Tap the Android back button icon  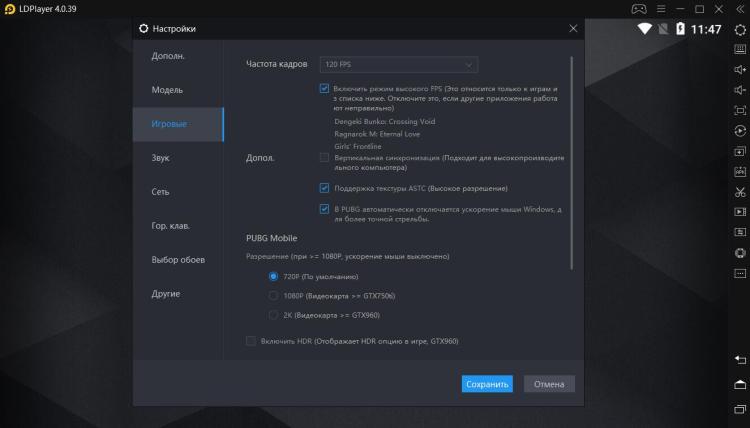pos(740,360)
